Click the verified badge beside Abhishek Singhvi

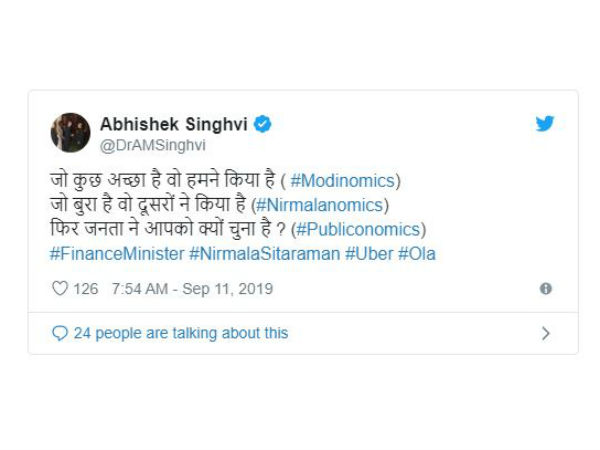click(x=265, y=124)
